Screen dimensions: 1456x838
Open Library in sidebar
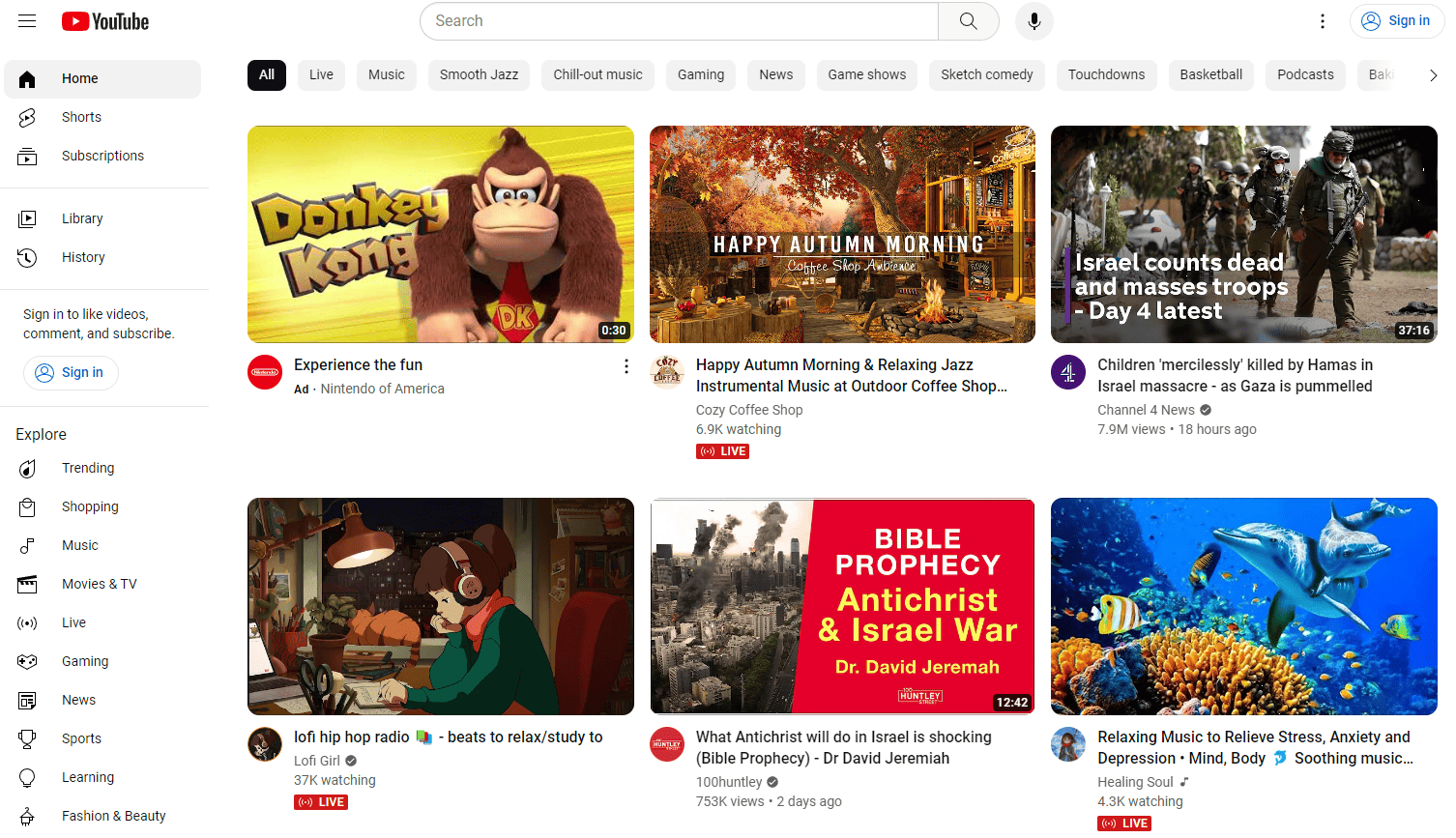click(102, 218)
